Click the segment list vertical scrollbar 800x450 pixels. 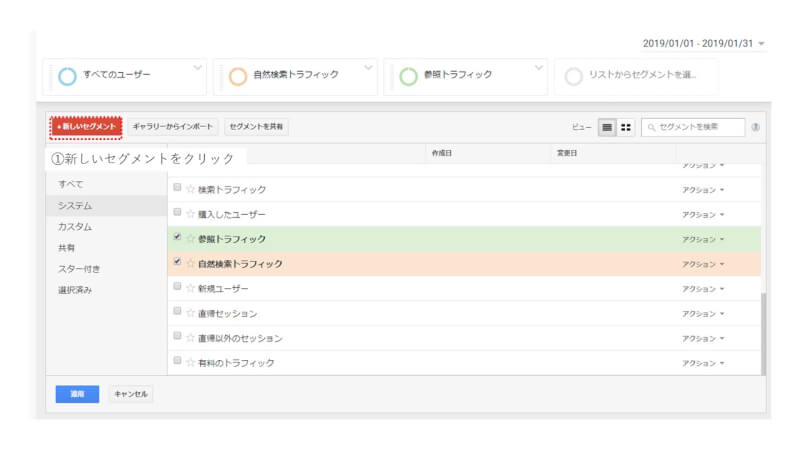coord(763,334)
